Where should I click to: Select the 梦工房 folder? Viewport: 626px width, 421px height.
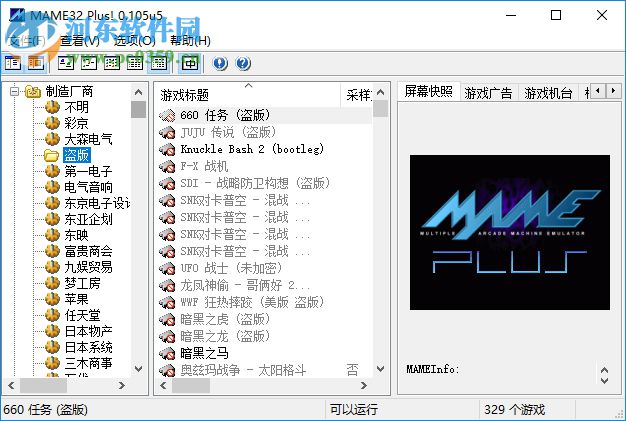[x=83, y=283]
